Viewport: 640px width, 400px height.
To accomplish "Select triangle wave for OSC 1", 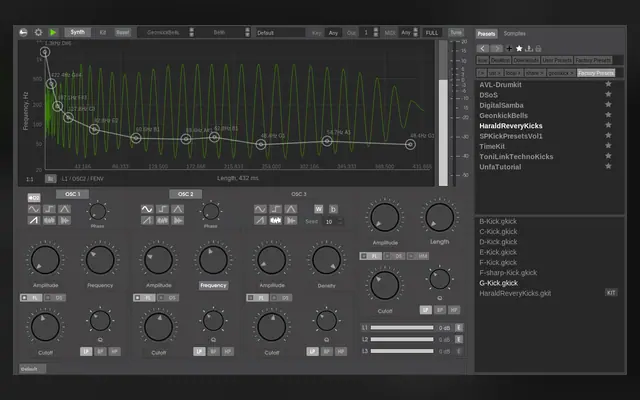I will [x=64, y=209].
